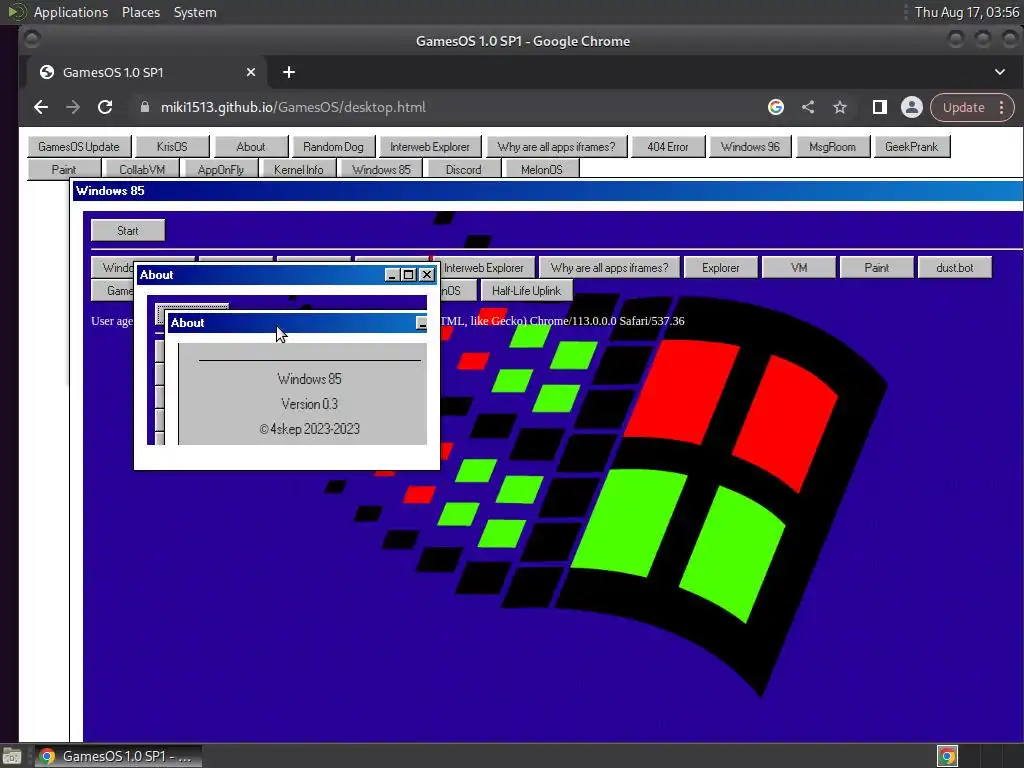Launch dust.bot

coord(955,268)
